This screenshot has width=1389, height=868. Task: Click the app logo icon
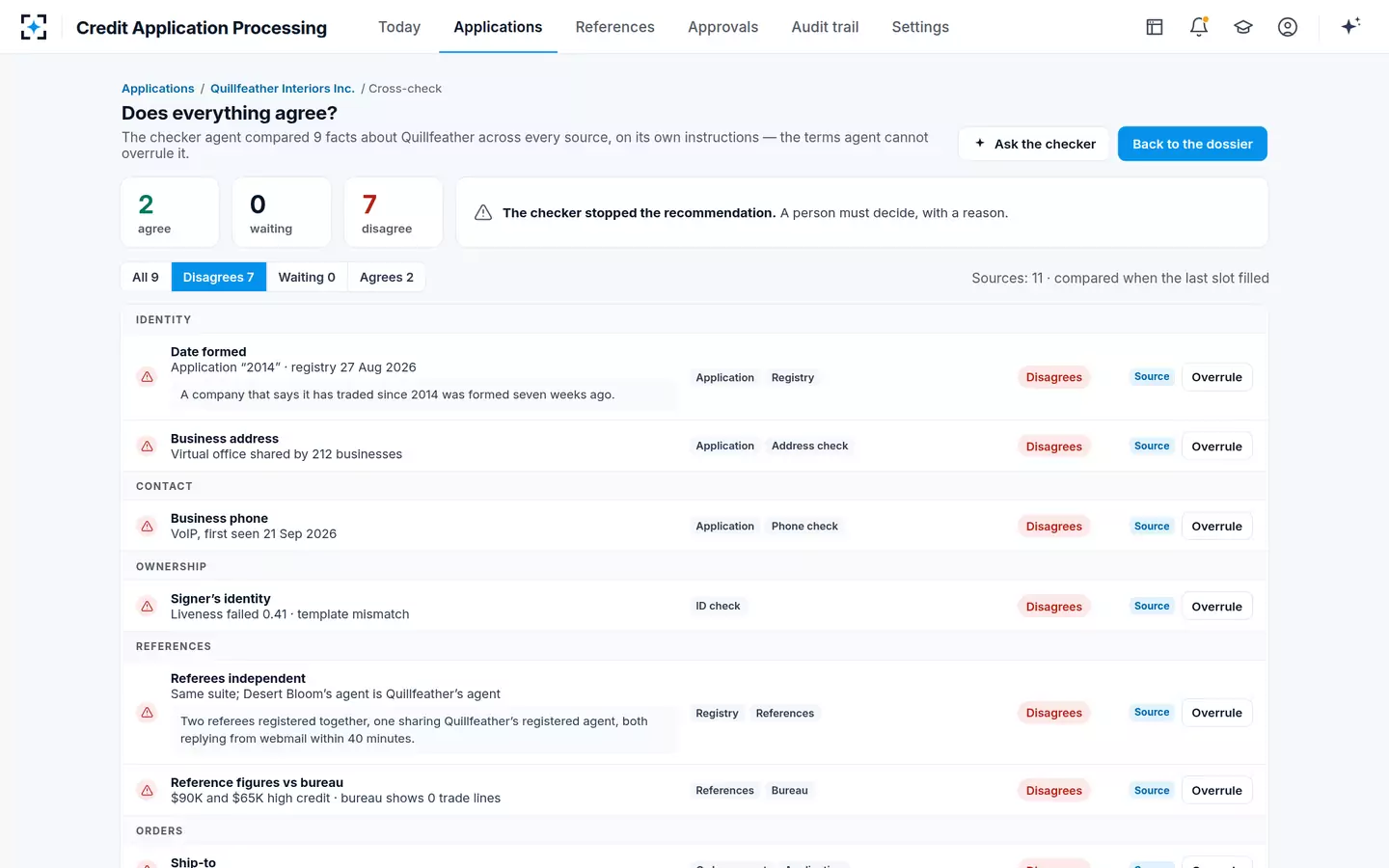pyautogui.click(x=34, y=27)
